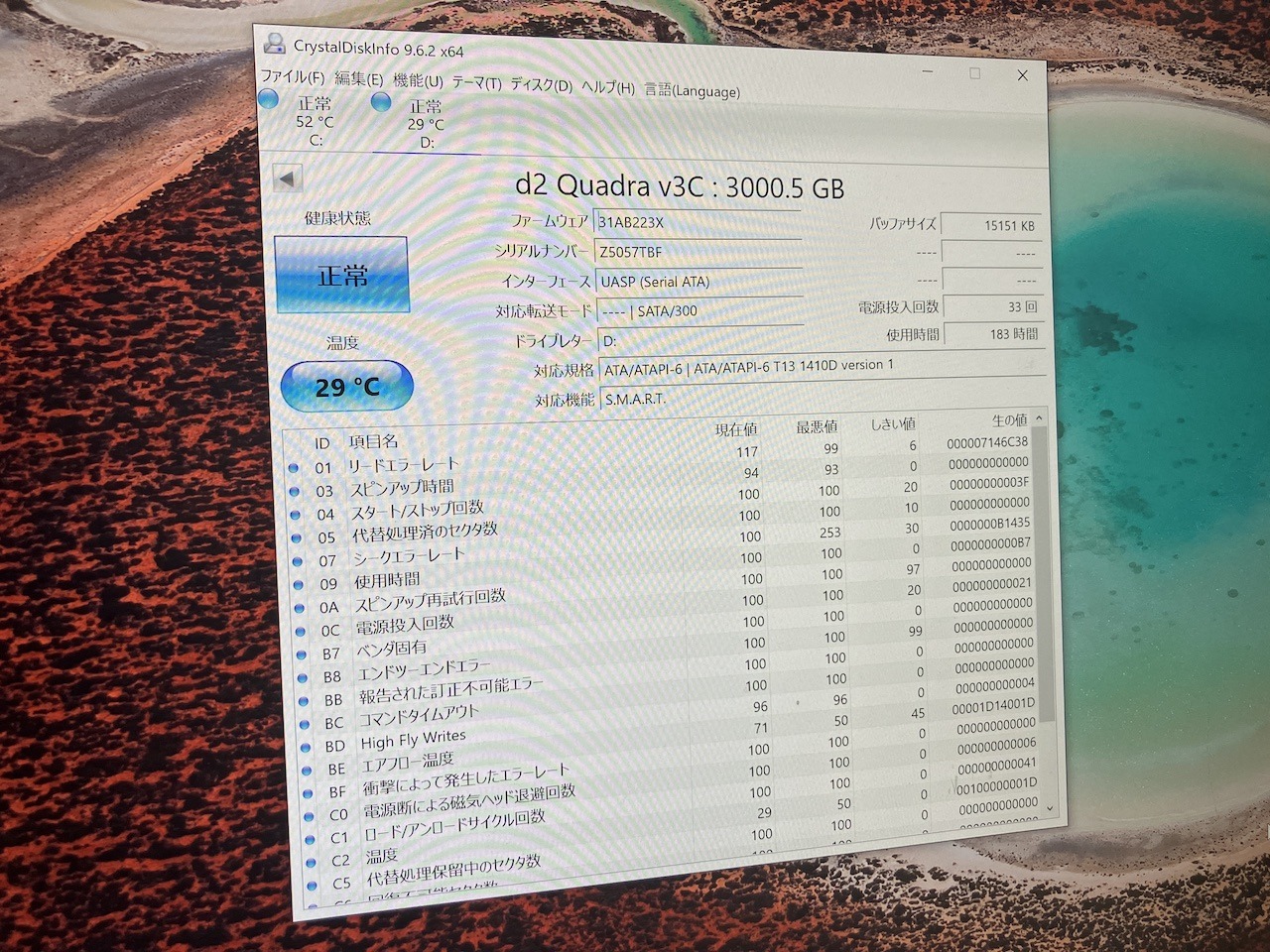Click status dot of 0A スピンアップ再試行回数 row
The image size is (1270, 952).
(x=300, y=608)
